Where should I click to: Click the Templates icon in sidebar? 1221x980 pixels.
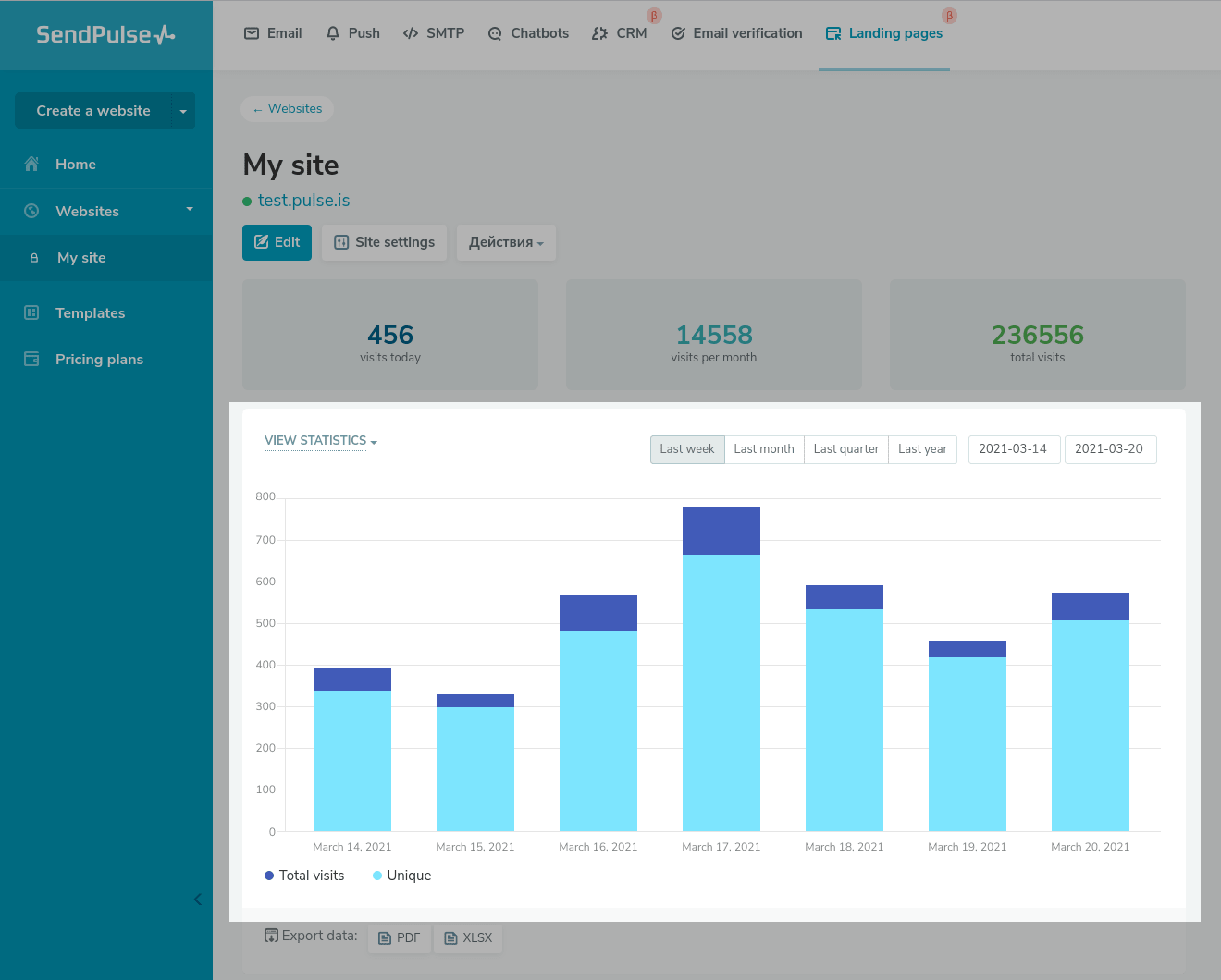pos(31,312)
